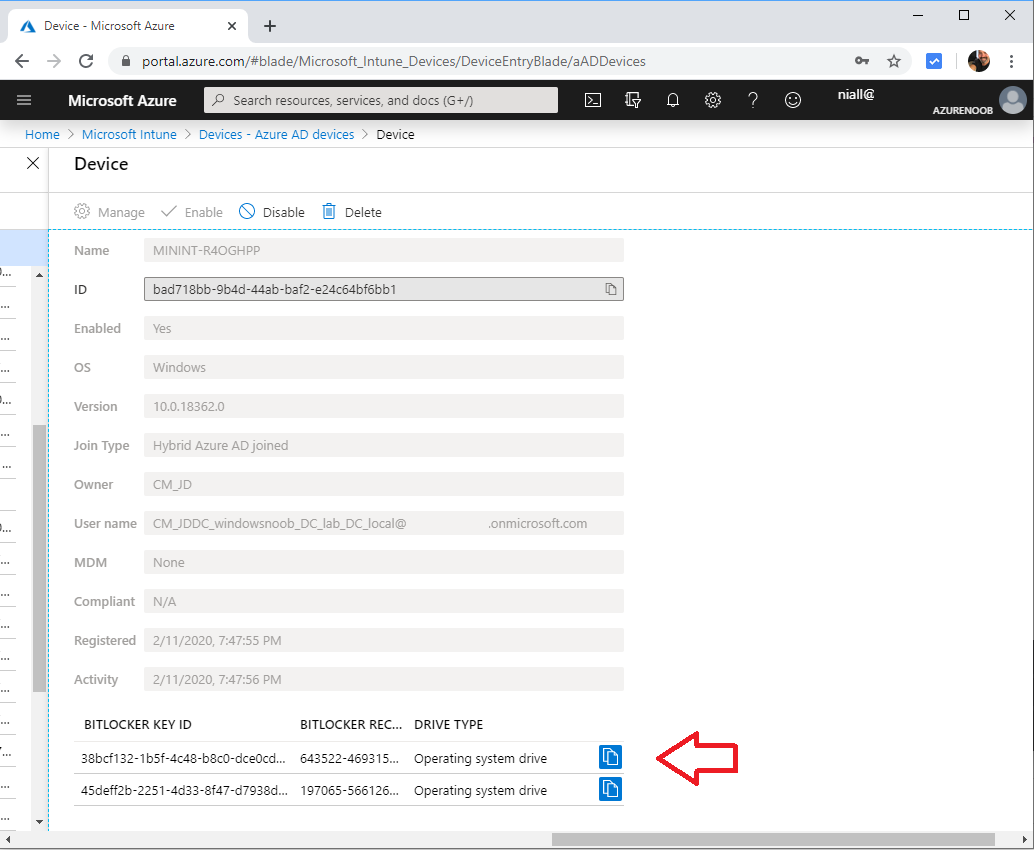Focus the Search resources, services, and docs box
The width and height of the screenshot is (1034, 850).
(380, 100)
